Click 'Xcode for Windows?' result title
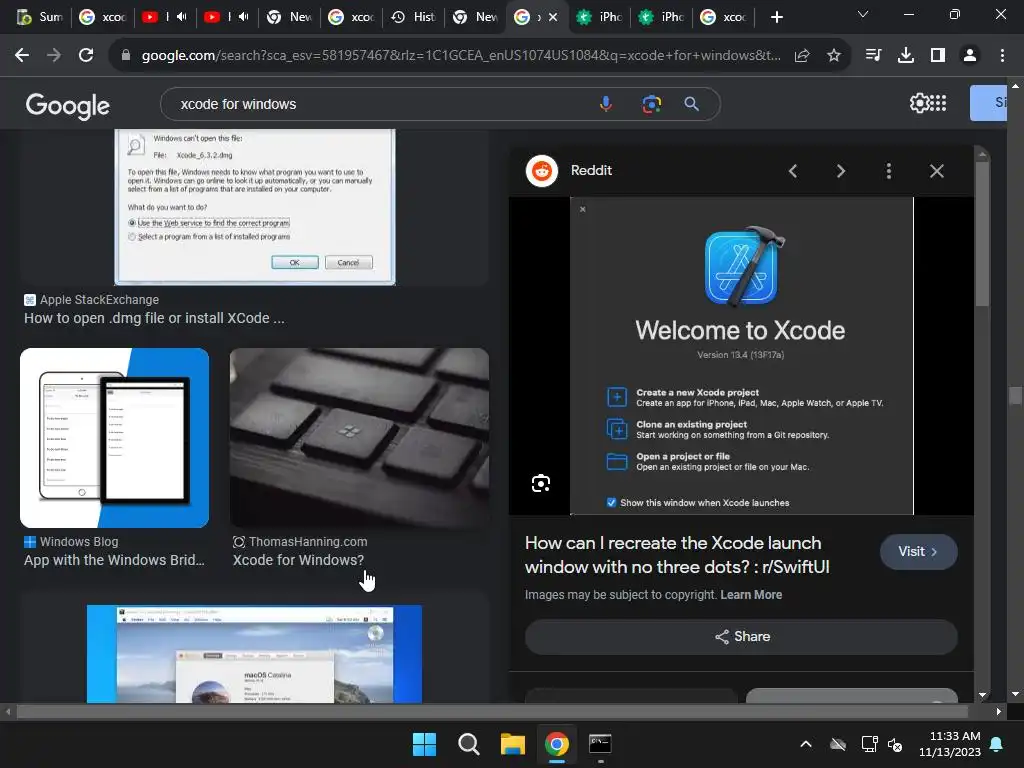This screenshot has height=768, width=1024. (298, 560)
